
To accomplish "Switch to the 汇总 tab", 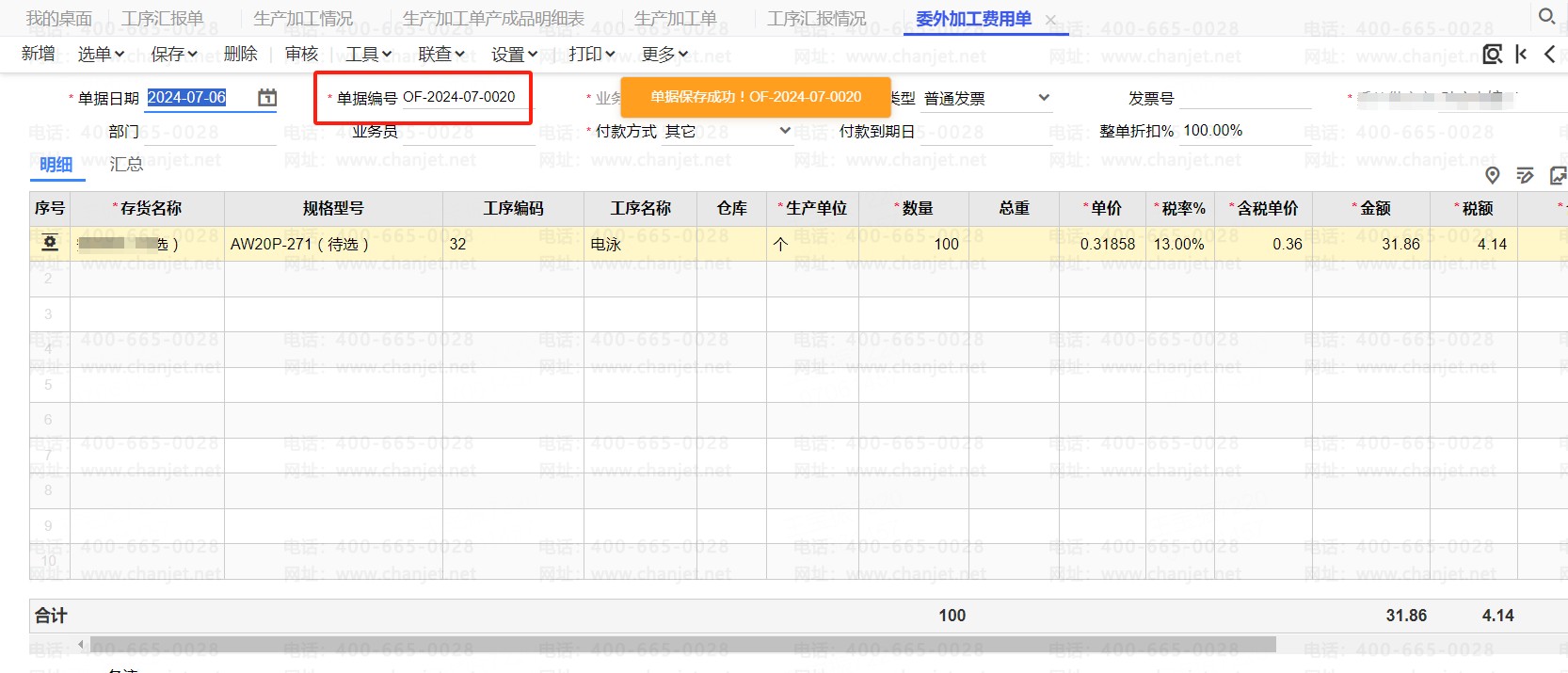I will pyautogui.click(x=126, y=165).
